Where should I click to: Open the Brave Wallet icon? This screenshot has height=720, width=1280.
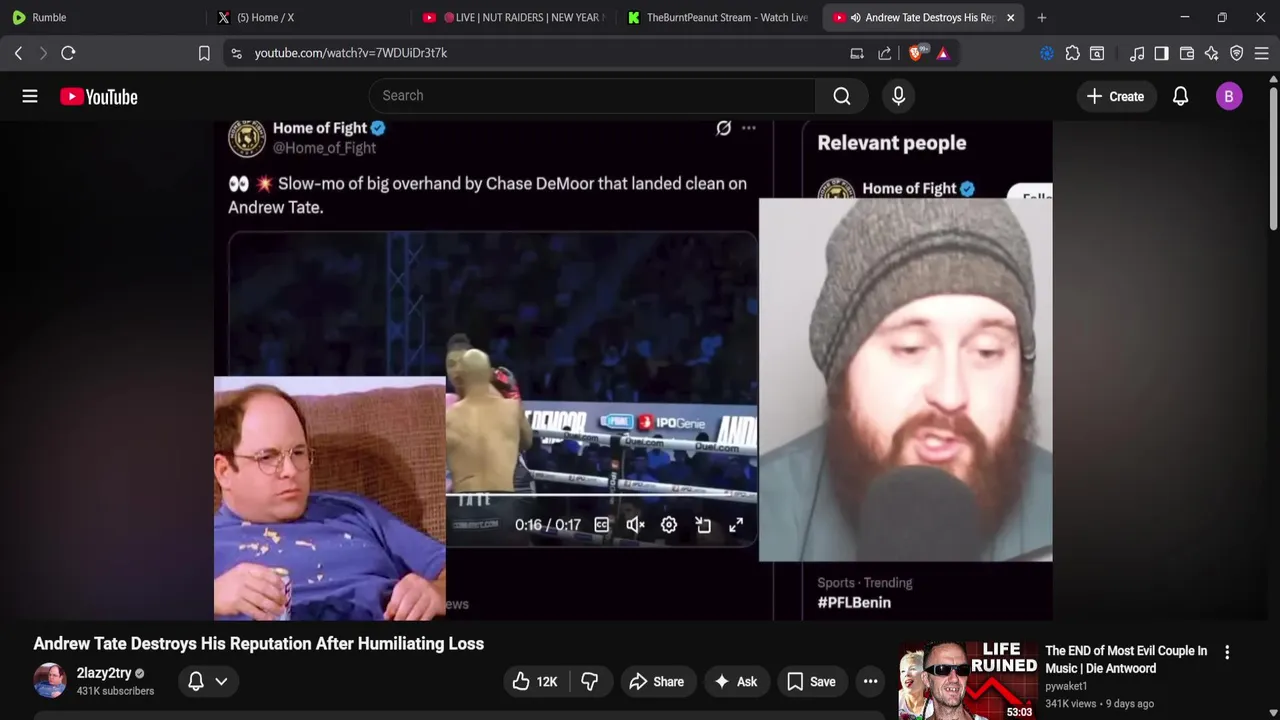click(1187, 53)
